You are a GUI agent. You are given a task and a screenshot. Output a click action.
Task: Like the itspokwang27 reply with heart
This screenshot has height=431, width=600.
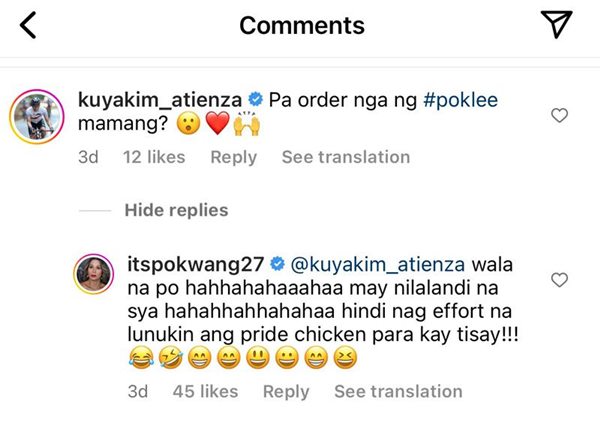(x=560, y=279)
